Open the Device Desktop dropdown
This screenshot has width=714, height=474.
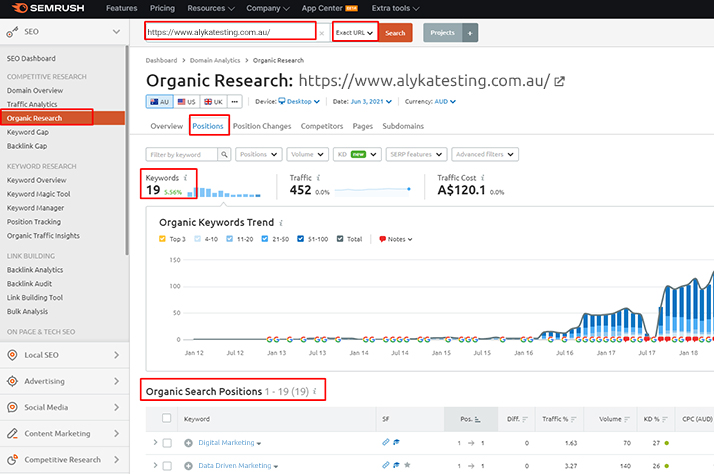click(x=299, y=102)
